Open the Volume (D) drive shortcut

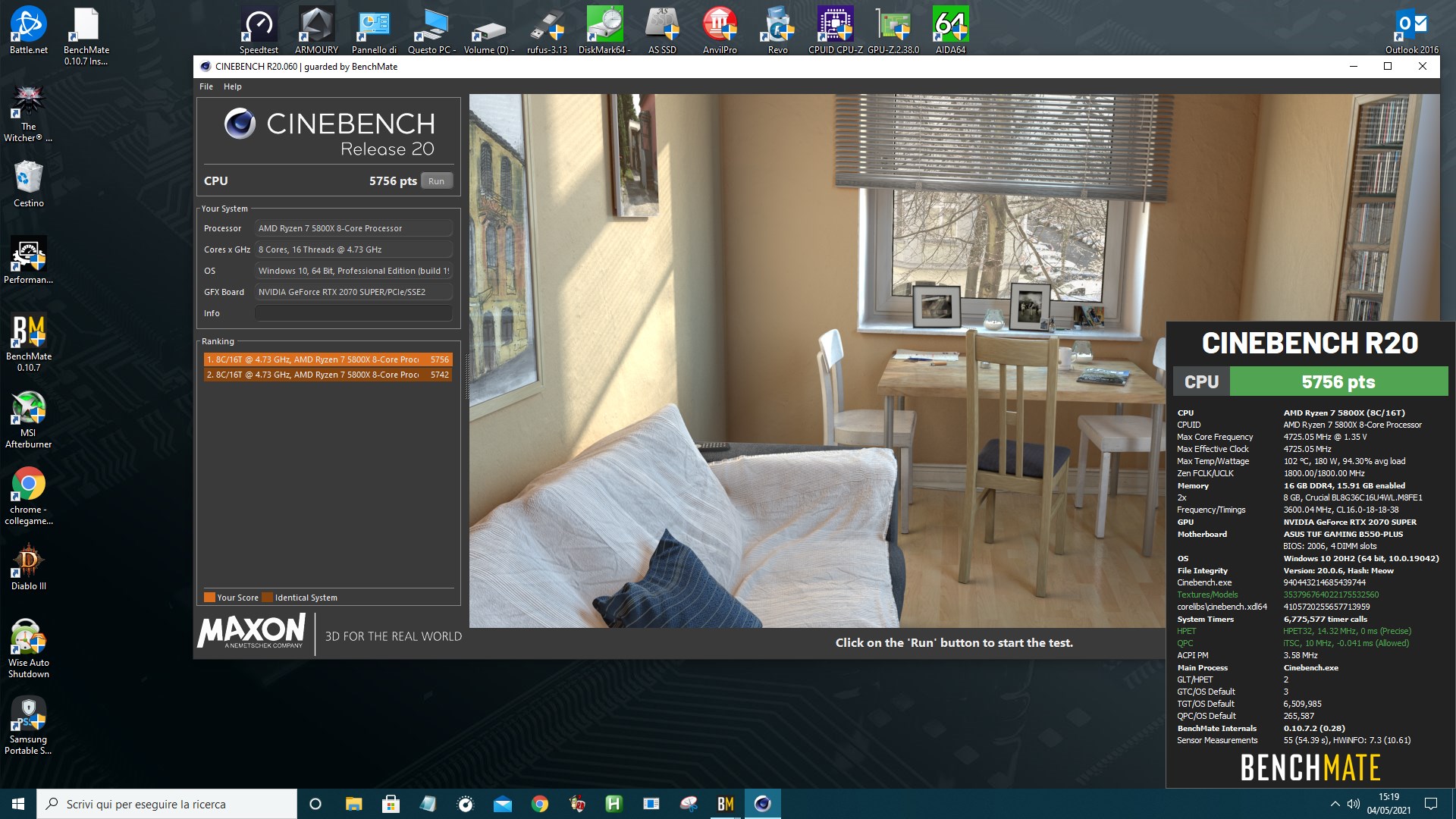[x=489, y=30]
